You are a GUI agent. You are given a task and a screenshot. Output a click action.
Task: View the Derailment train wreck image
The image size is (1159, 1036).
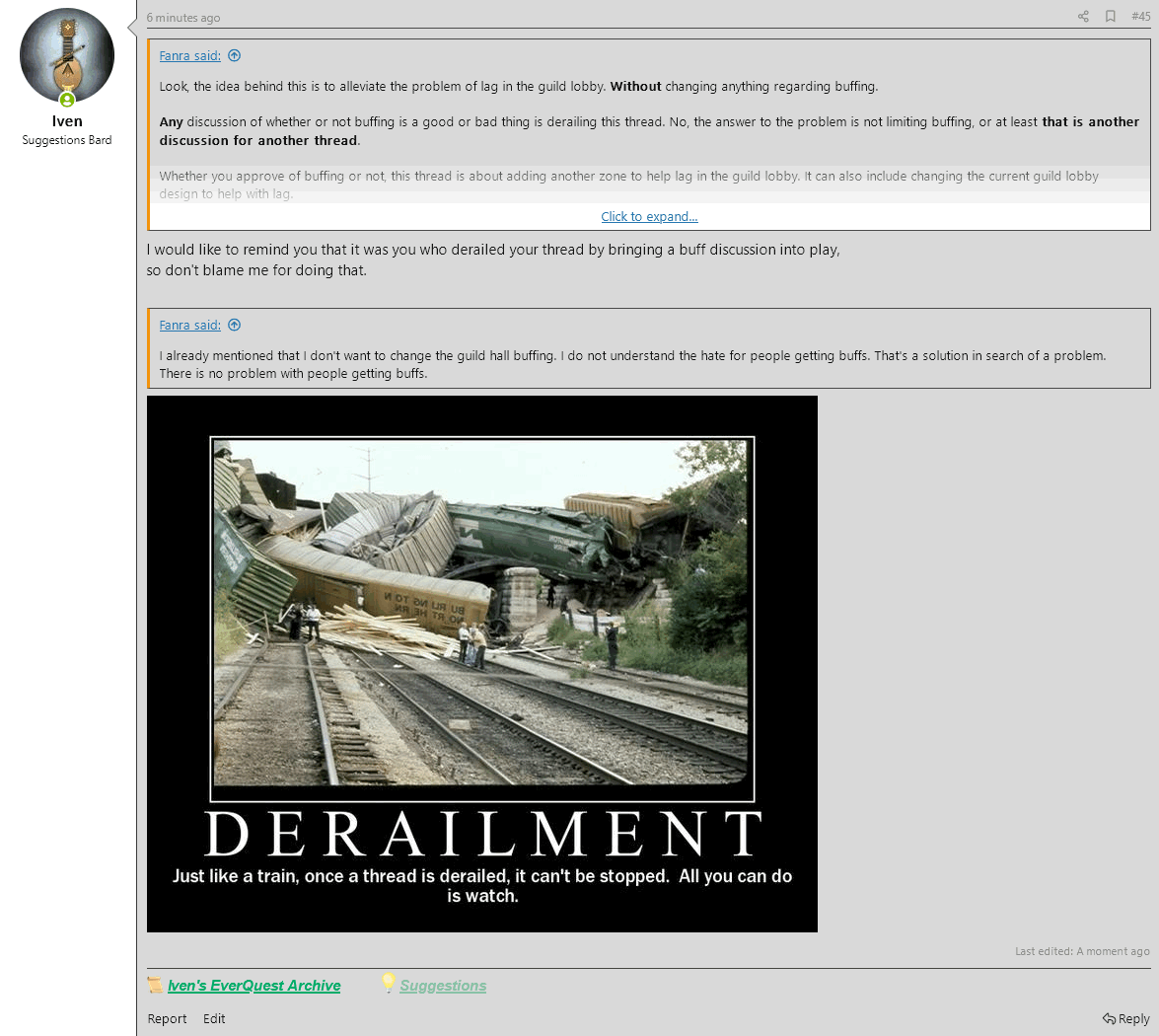tap(482, 663)
